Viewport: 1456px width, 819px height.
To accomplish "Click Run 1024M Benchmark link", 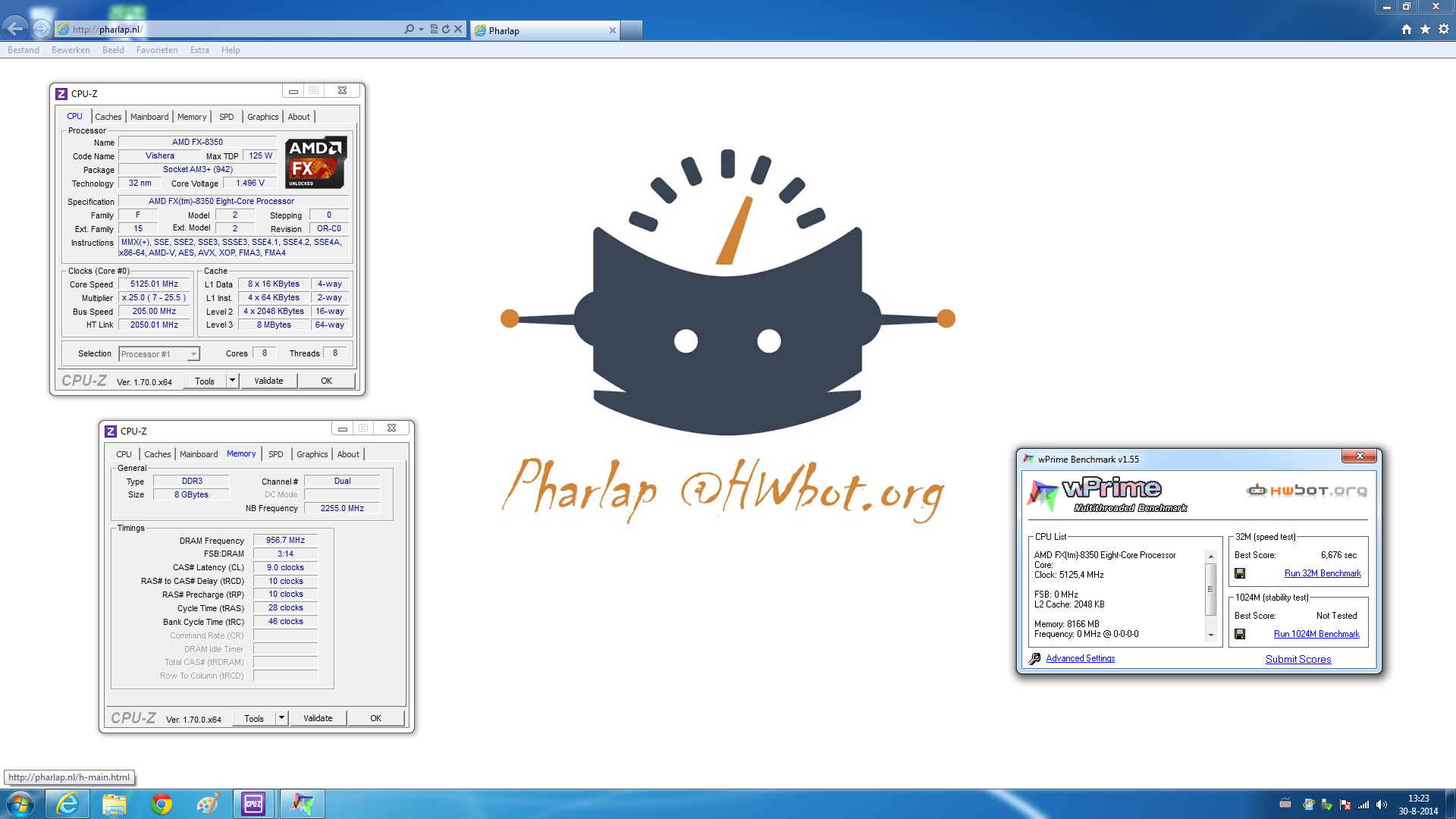I will tap(1316, 634).
